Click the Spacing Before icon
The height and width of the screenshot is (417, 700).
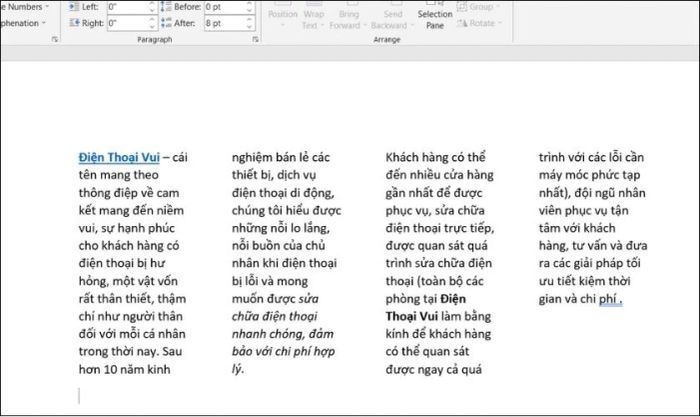tap(166, 7)
